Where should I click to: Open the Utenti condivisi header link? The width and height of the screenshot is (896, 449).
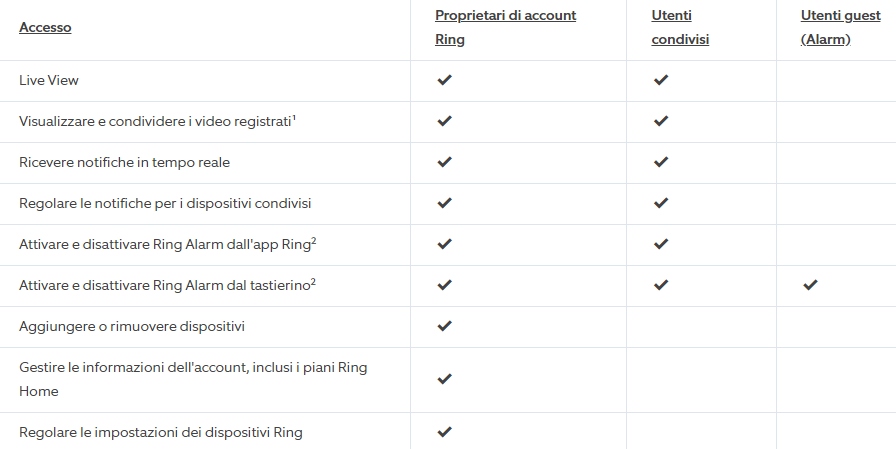point(680,27)
